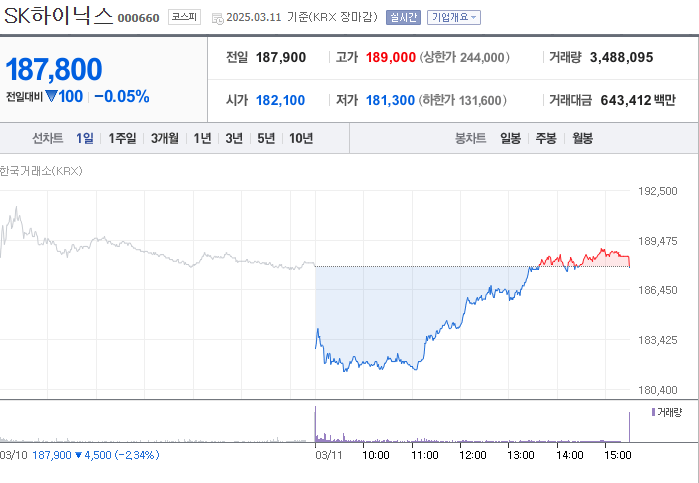
Task: Click the 14:00 time axis label
Action: pyautogui.click(x=570, y=455)
